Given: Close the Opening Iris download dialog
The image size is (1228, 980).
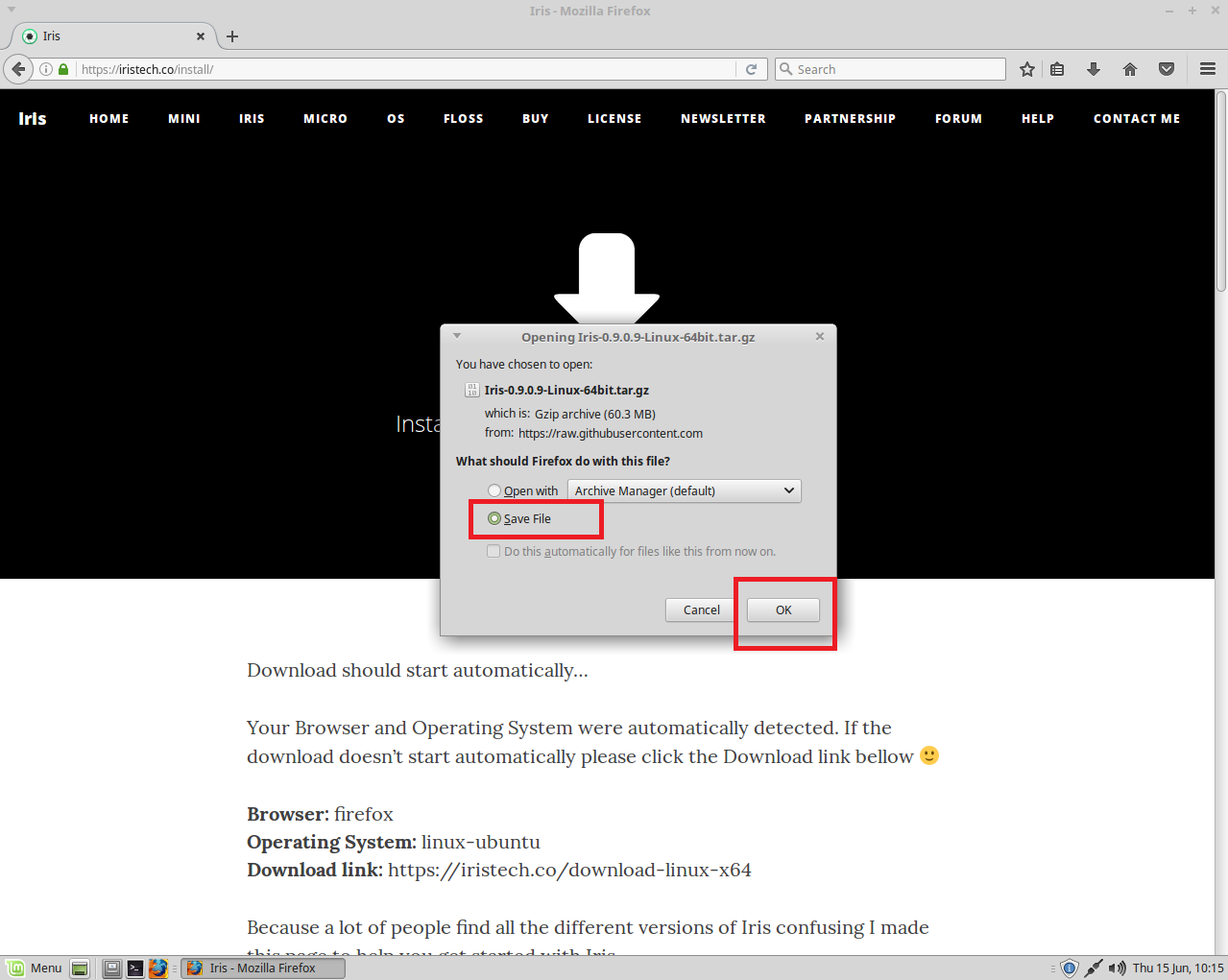Looking at the screenshot, I should coord(820,336).
